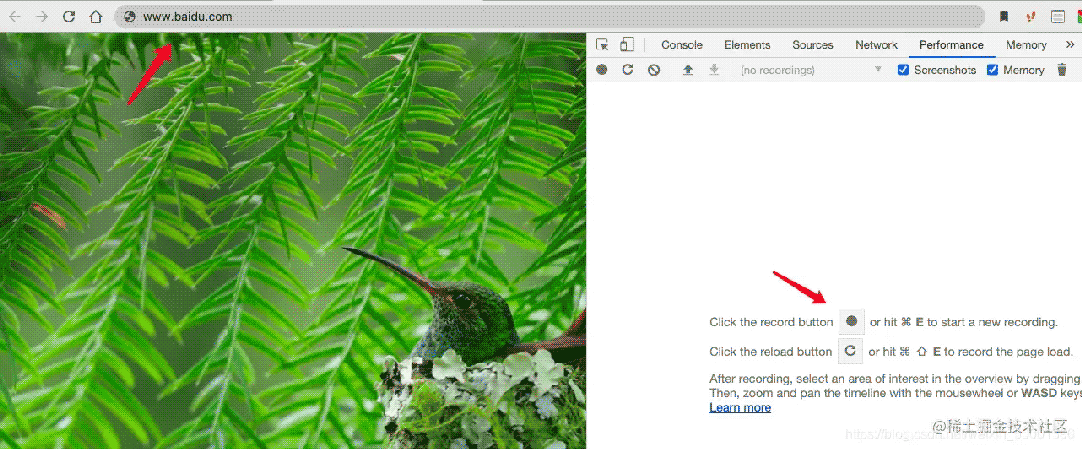The image size is (1082, 449).
Task: Switch to the Console tab
Action: coord(682,45)
